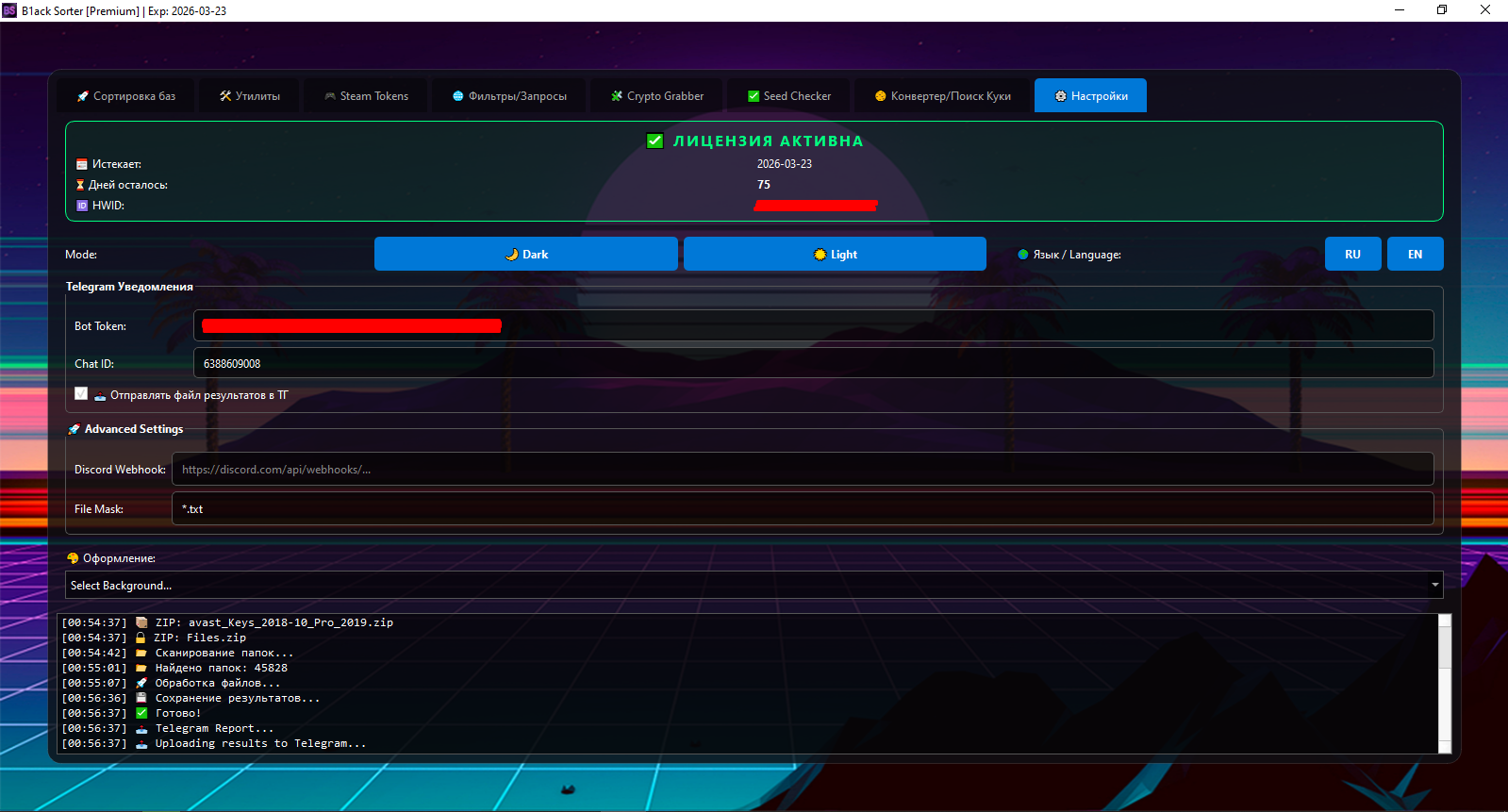Screen dimensions: 1508x812
Task: Click the green check Seed Checker icon
Action: [754, 96]
